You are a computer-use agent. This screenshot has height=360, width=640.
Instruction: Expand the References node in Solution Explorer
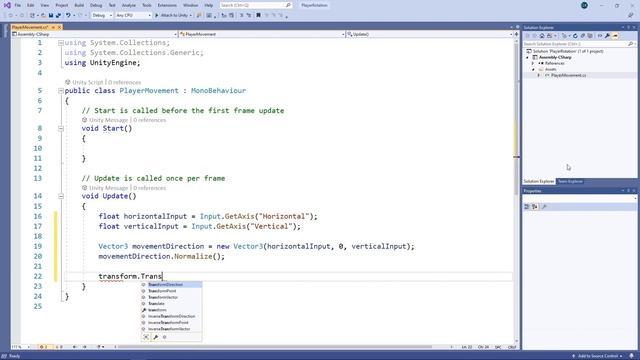[533, 63]
